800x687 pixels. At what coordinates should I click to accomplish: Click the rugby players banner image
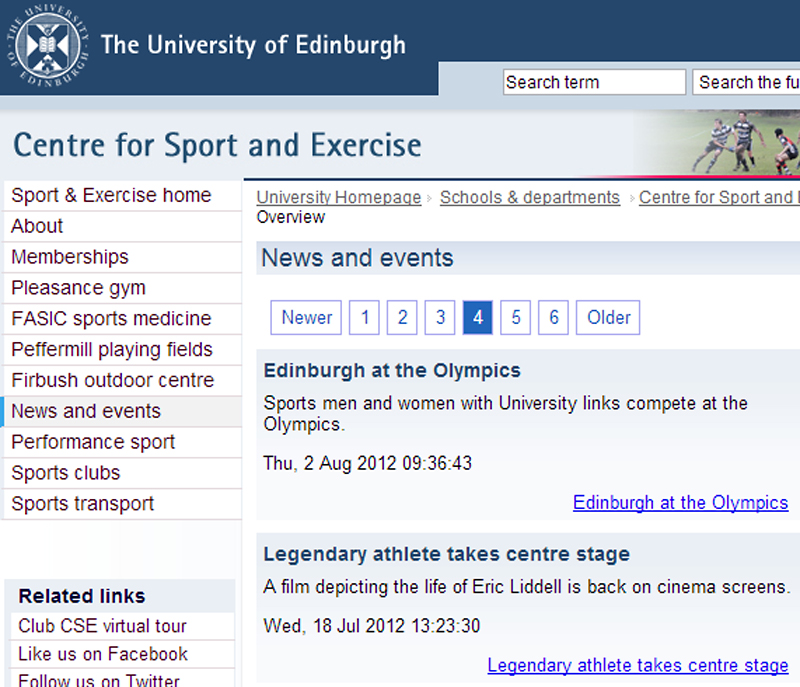tap(717, 143)
